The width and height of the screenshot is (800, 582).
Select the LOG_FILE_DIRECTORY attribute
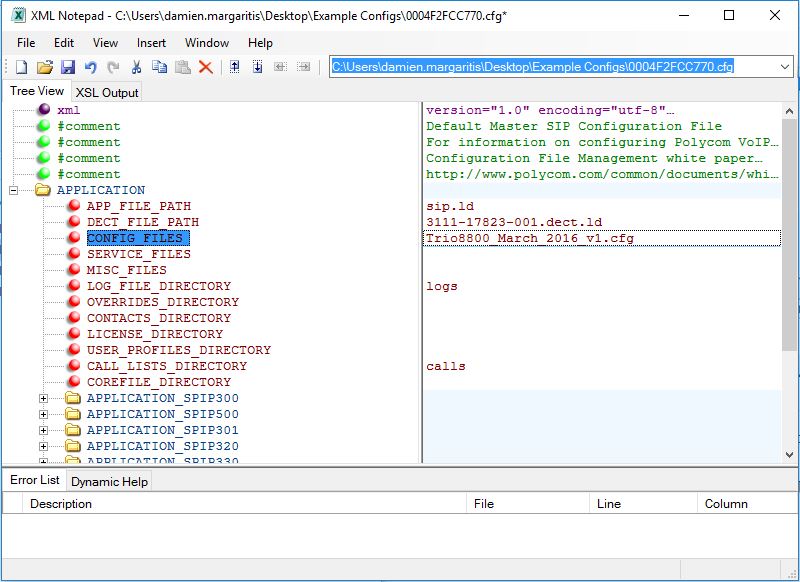click(158, 286)
